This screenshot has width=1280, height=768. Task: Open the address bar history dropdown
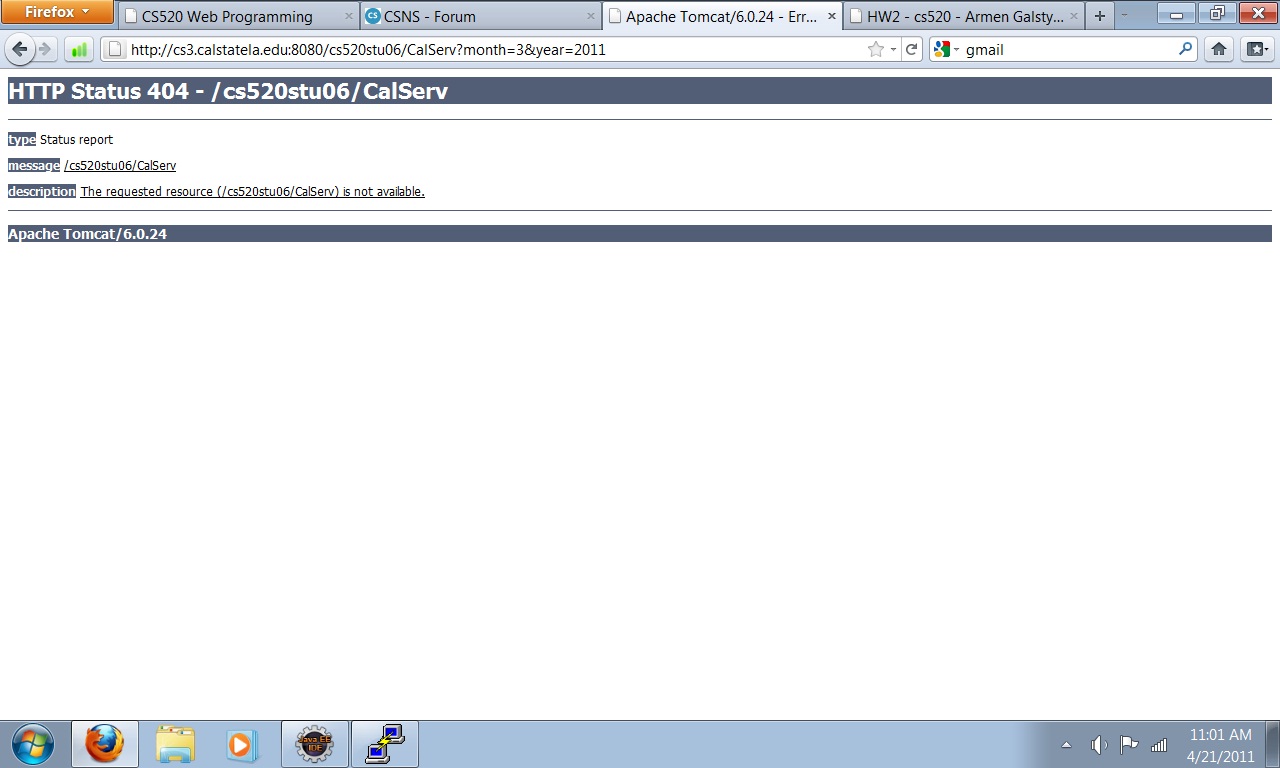click(x=893, y=49)
